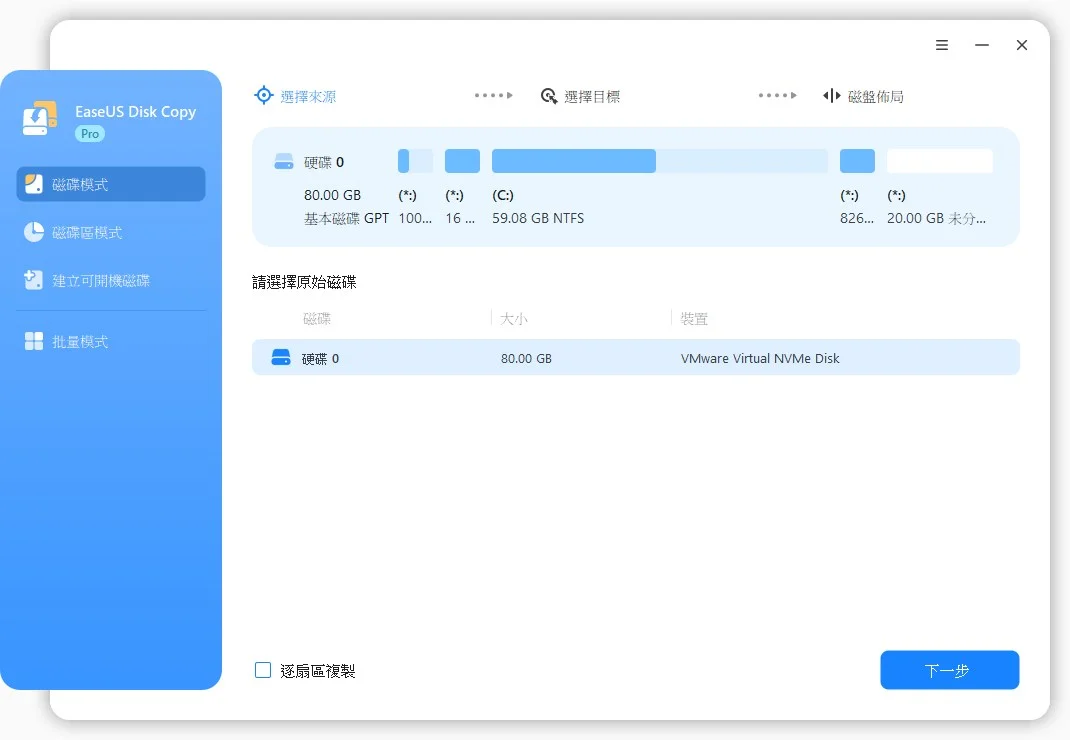Go to 選擇目標 step
The width and height of the screenshot is (1070, 740).
pos(592,97)
